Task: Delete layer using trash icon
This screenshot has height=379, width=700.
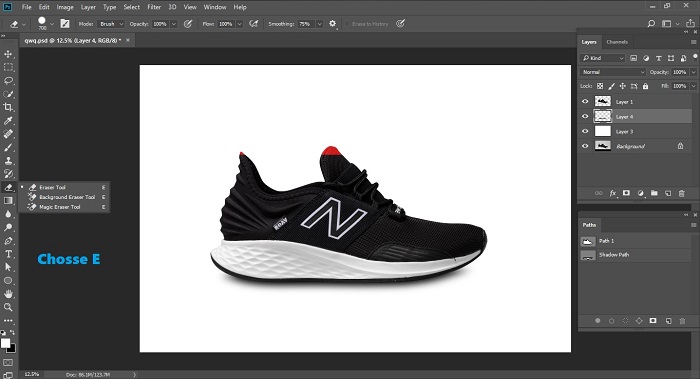Action: point(682,193)
